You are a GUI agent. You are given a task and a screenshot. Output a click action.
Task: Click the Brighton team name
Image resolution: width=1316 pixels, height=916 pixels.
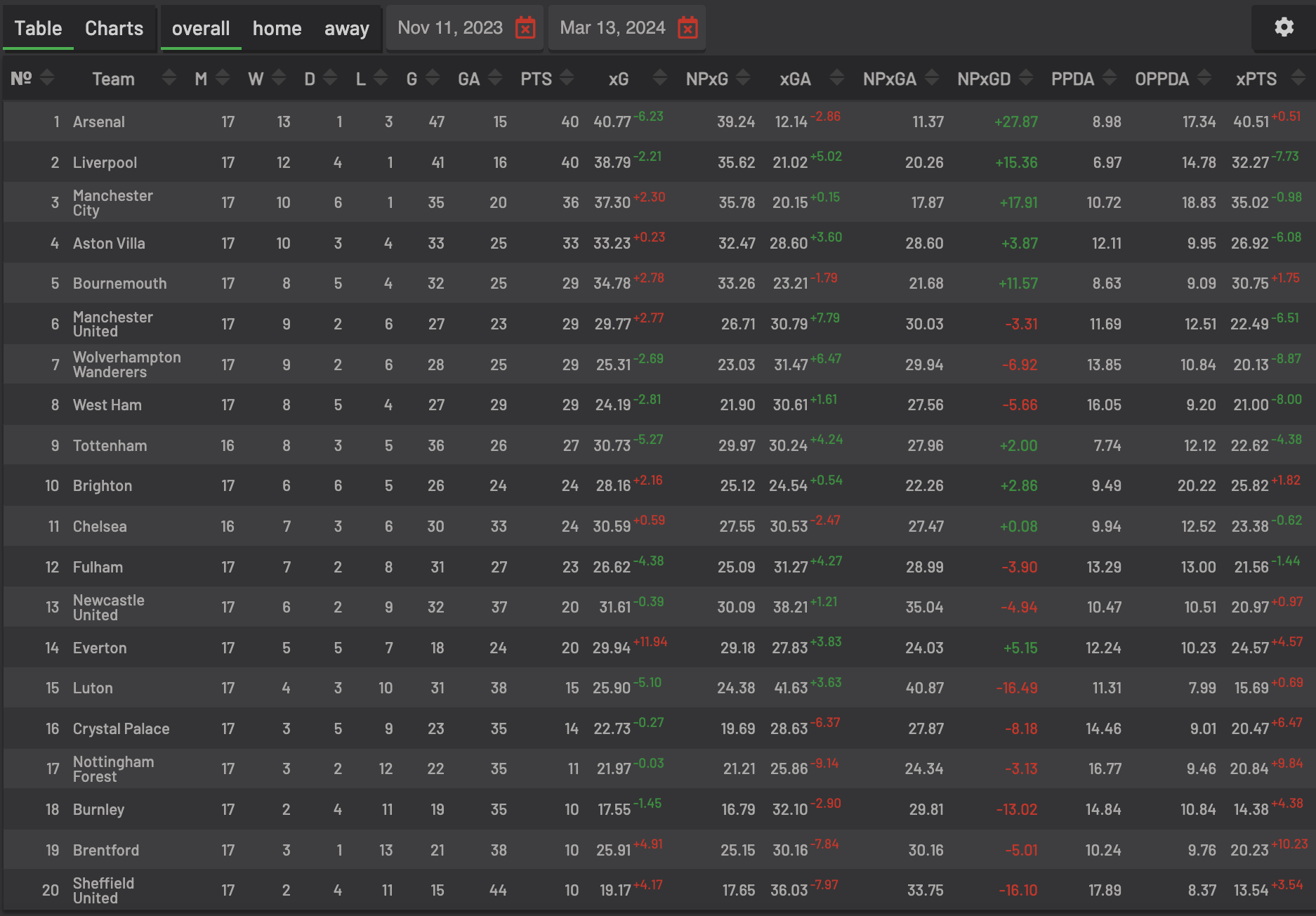[103, 485]
